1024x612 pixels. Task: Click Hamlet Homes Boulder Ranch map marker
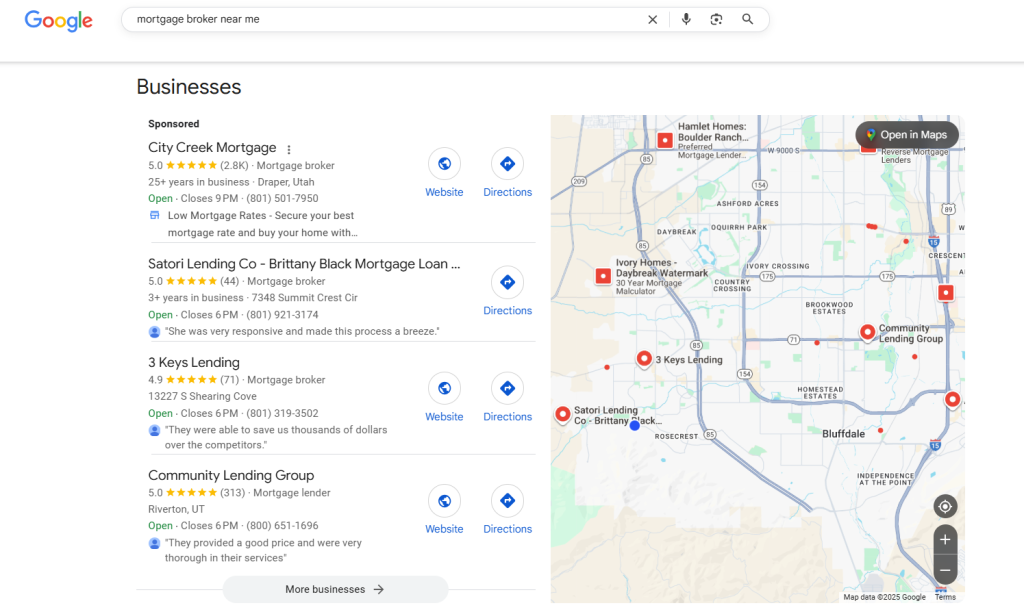[665, 140]
